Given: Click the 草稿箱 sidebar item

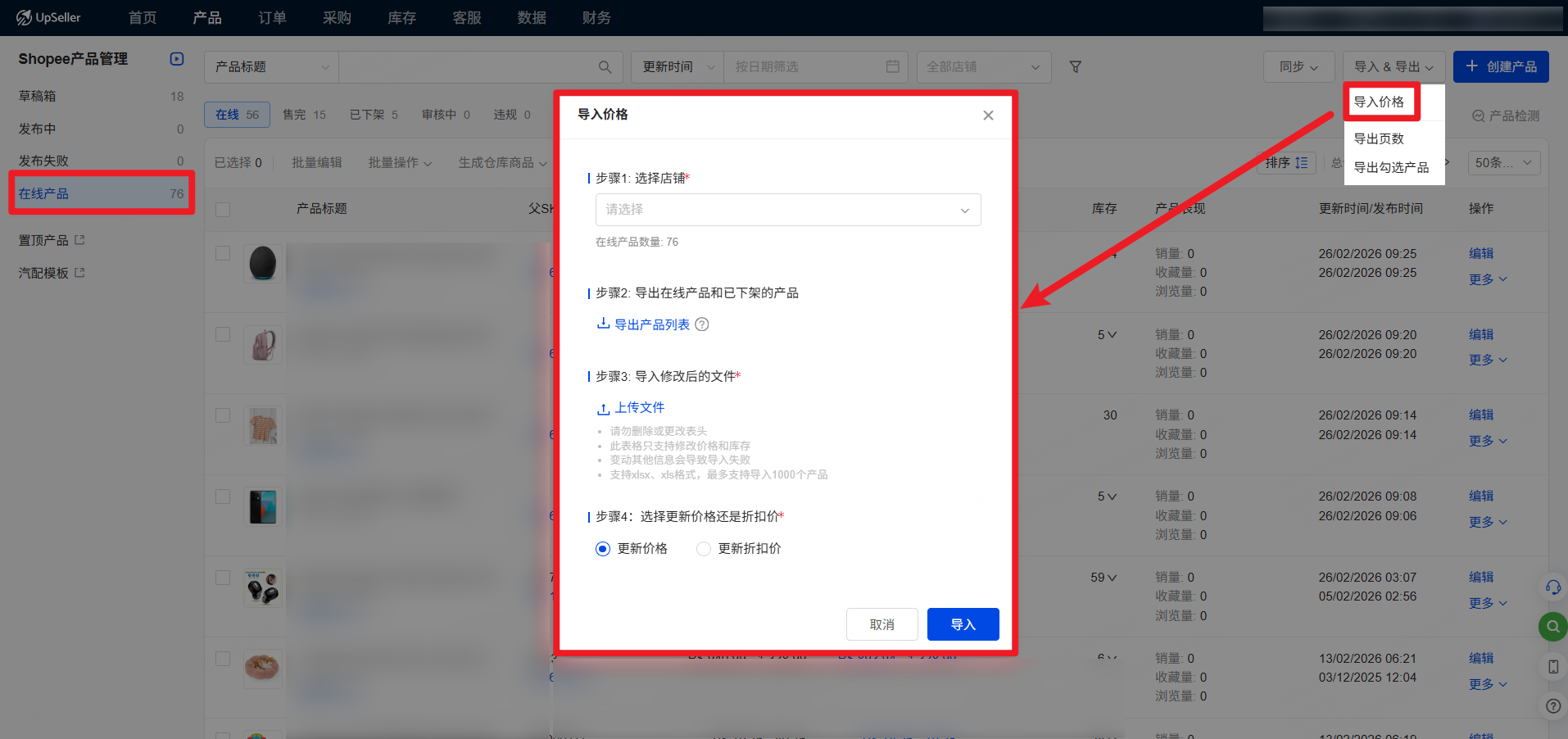Looking at the screenshot, I should coord(38,97).
